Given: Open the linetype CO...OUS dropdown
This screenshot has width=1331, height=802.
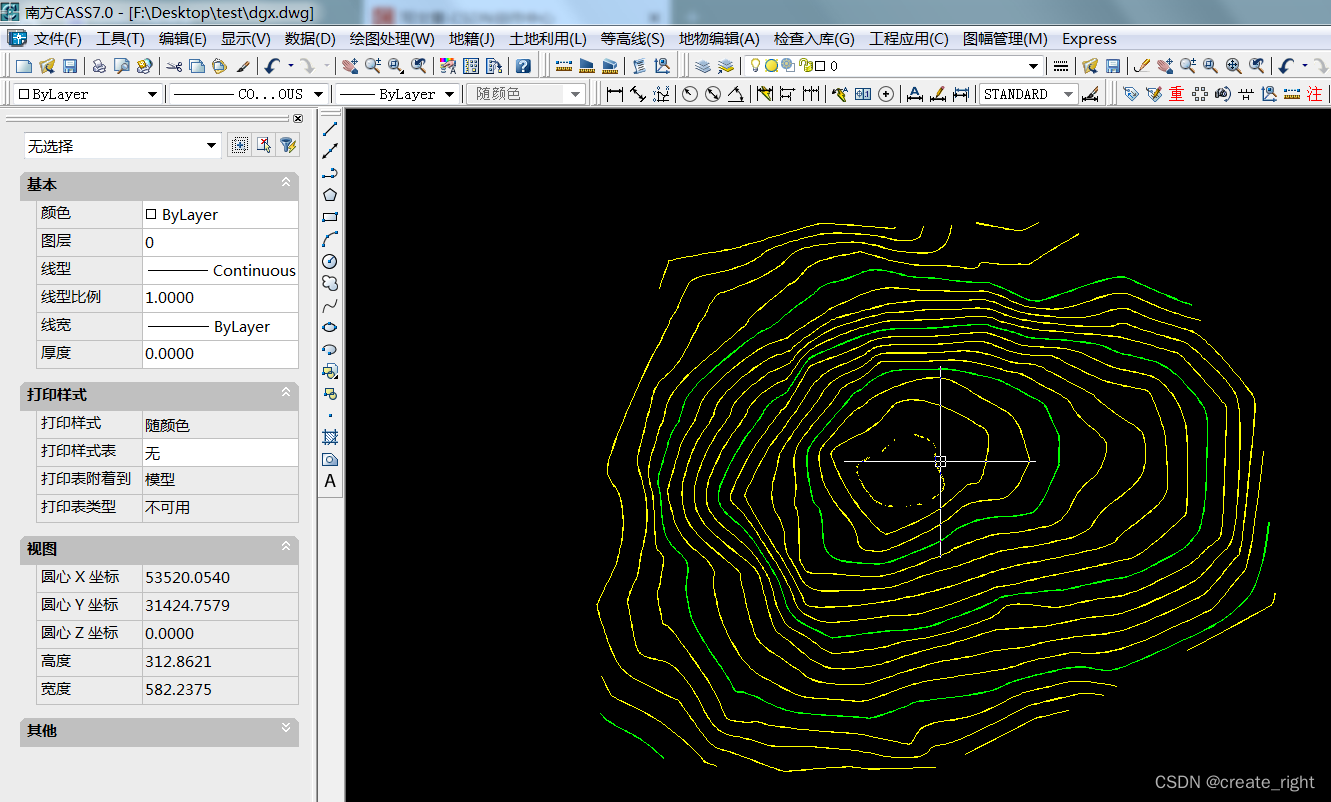Looking at the screenshot, I should 319,94.
